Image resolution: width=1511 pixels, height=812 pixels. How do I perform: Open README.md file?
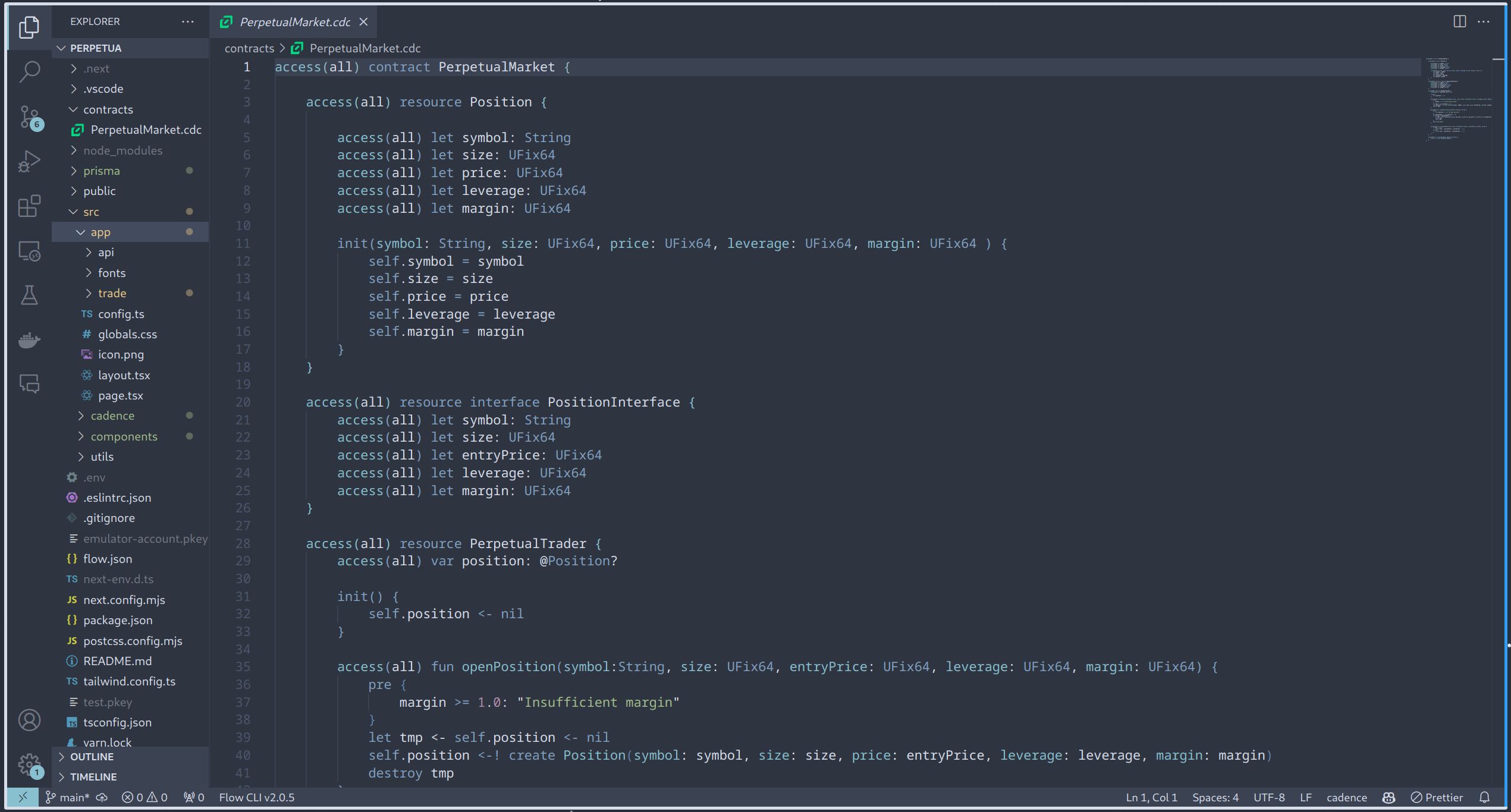click(130, 661)
